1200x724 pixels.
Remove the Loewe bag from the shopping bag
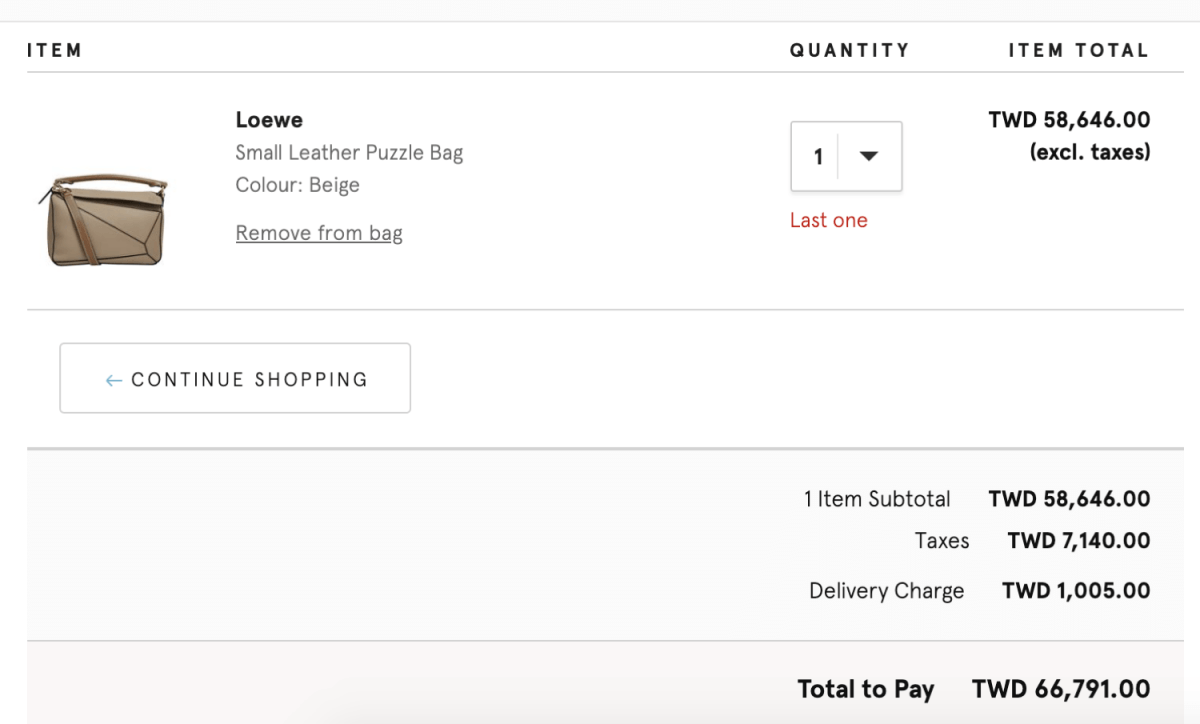point(319,233)
